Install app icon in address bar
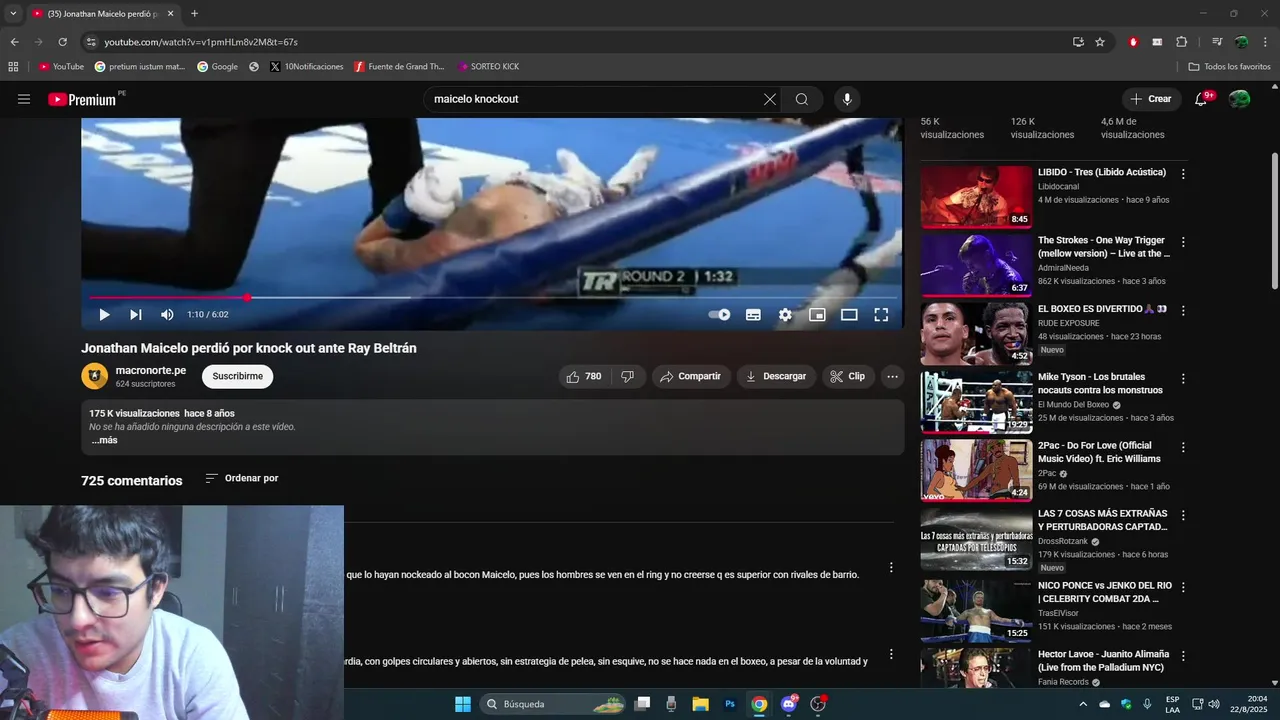 tap(1078, 42)
